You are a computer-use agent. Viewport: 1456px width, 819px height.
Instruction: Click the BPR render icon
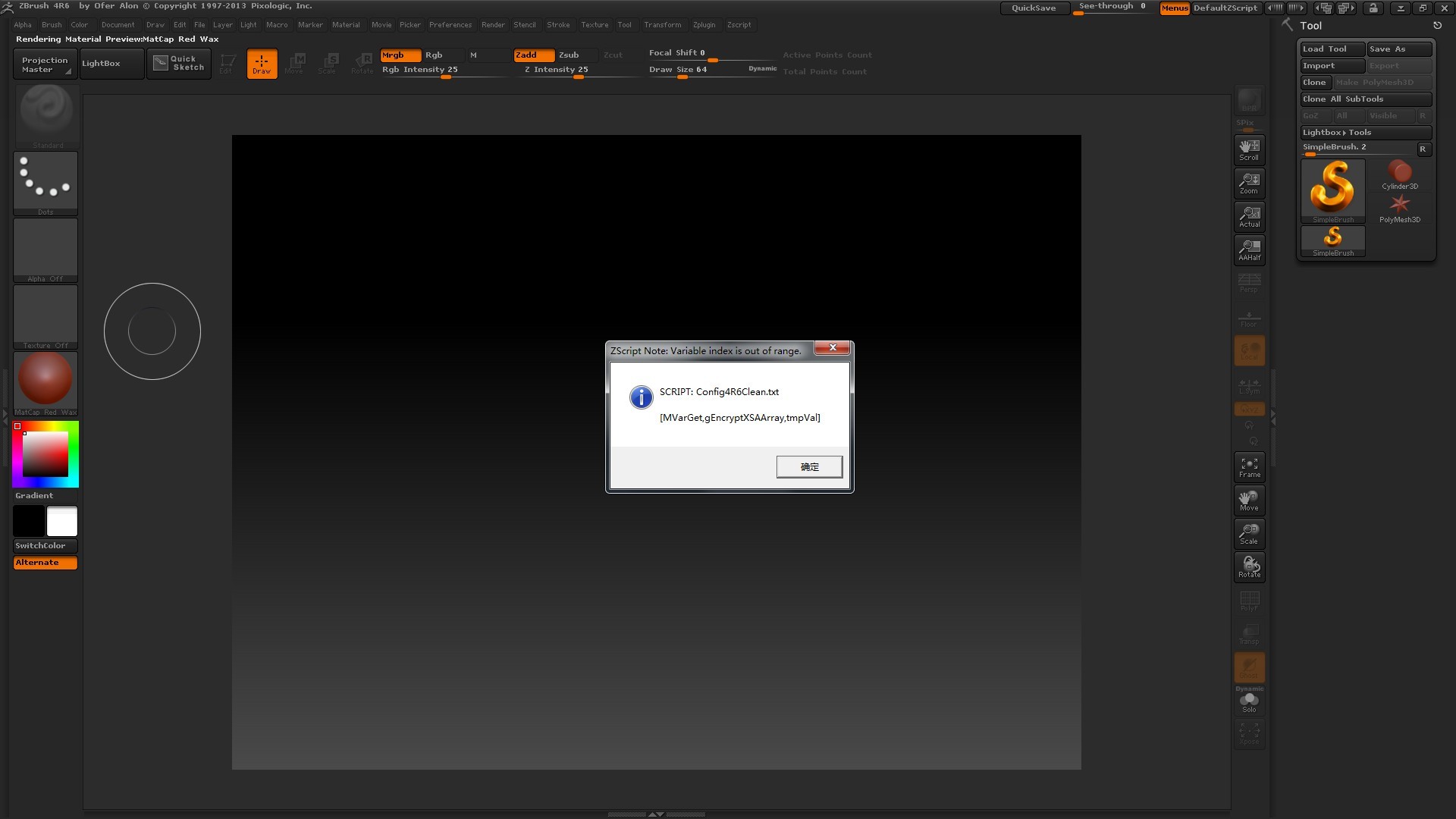pyautogui.click(x=1249, y=101)
